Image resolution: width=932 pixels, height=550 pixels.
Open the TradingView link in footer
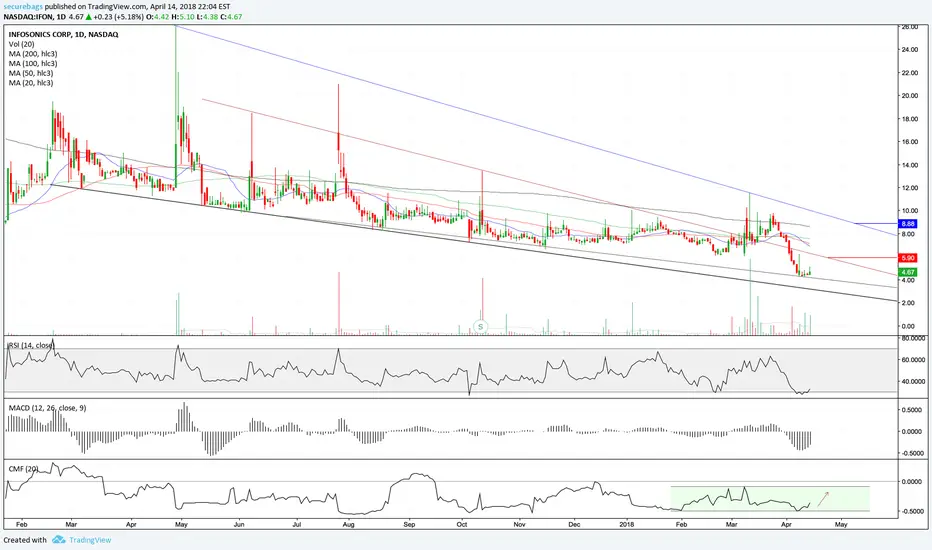(90, 540)
